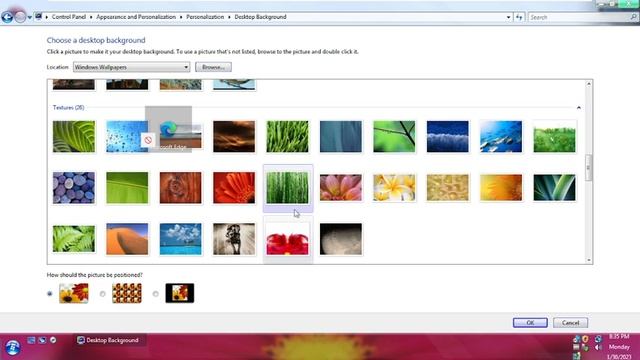This screenshot has width=640, height=360.
Task: Click the greyed-out Forward arrow button
Action: [x=20, y=17]
